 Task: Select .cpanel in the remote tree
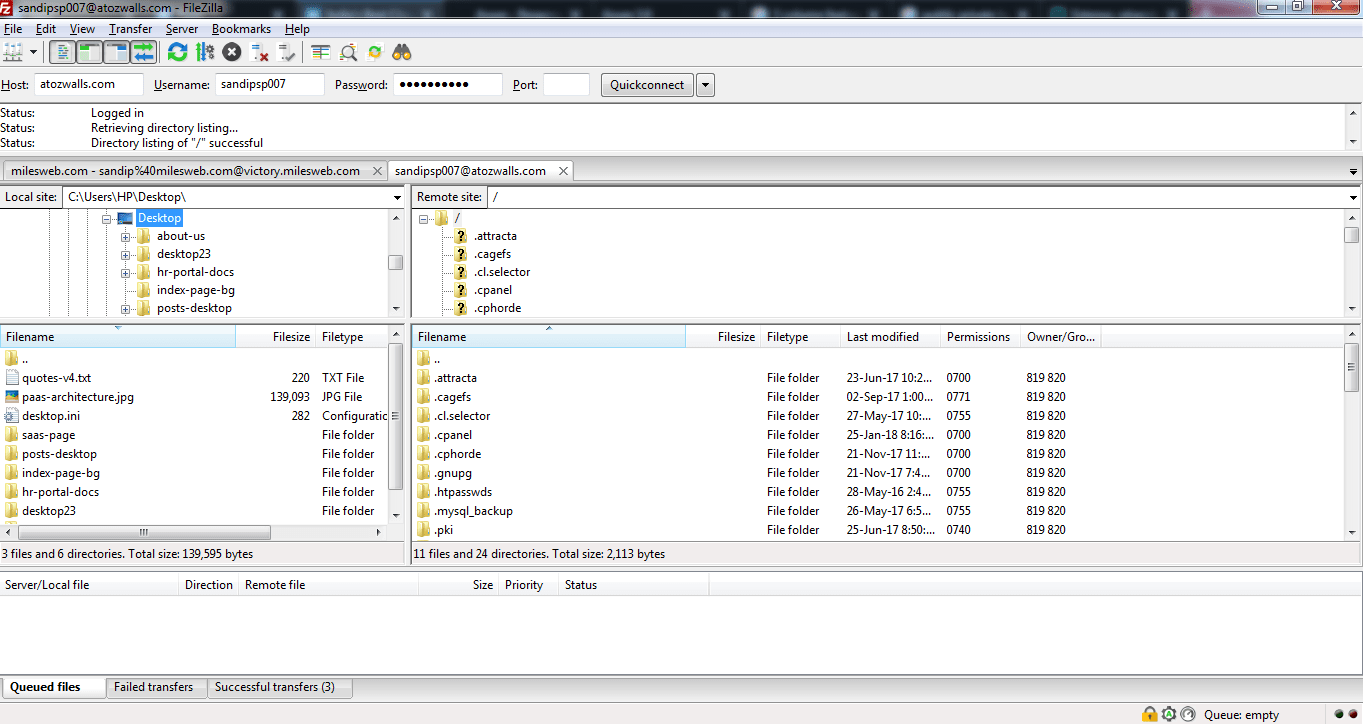493,290
